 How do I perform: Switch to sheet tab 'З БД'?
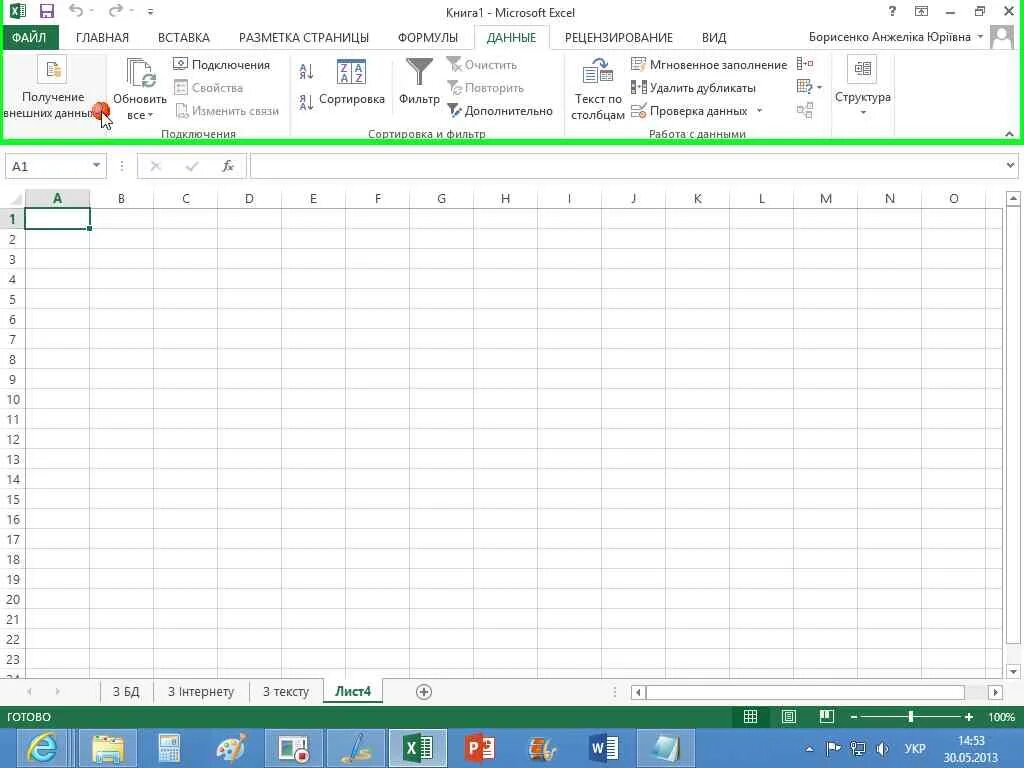pyautogui.click(x=126, y=692)
